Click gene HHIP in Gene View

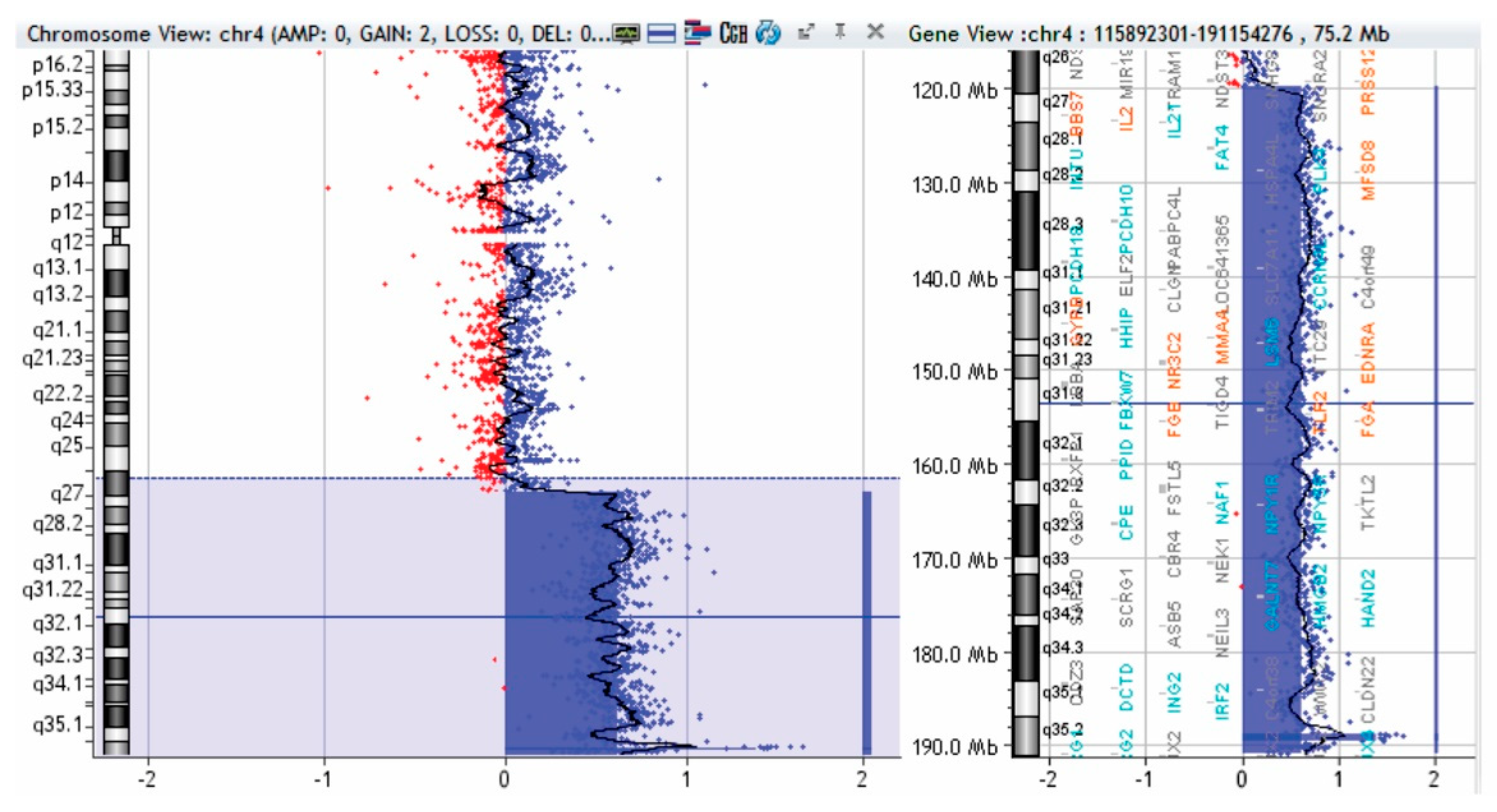point(1126,329)
